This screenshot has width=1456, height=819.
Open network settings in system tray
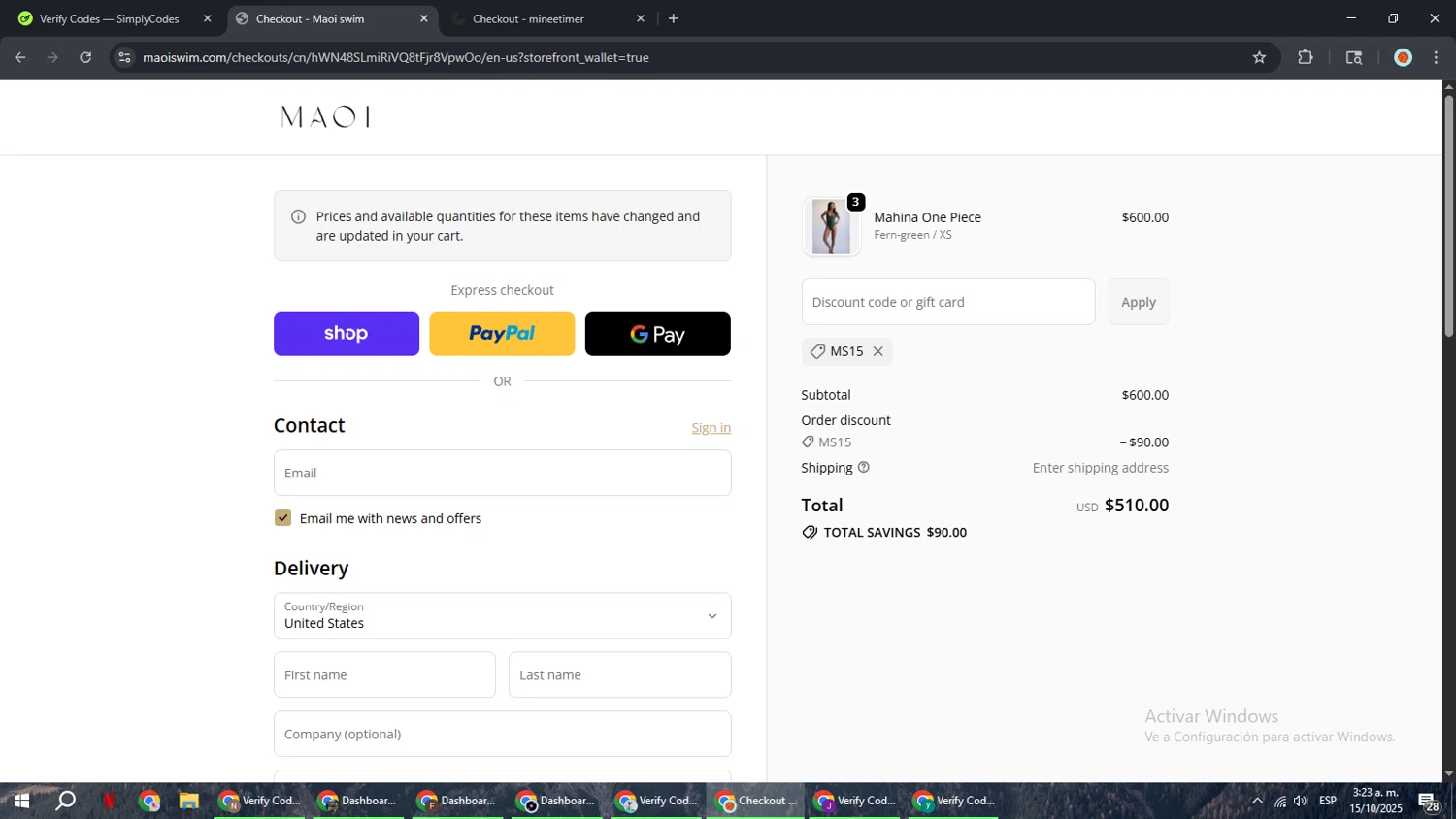(x=1280, y=801)
